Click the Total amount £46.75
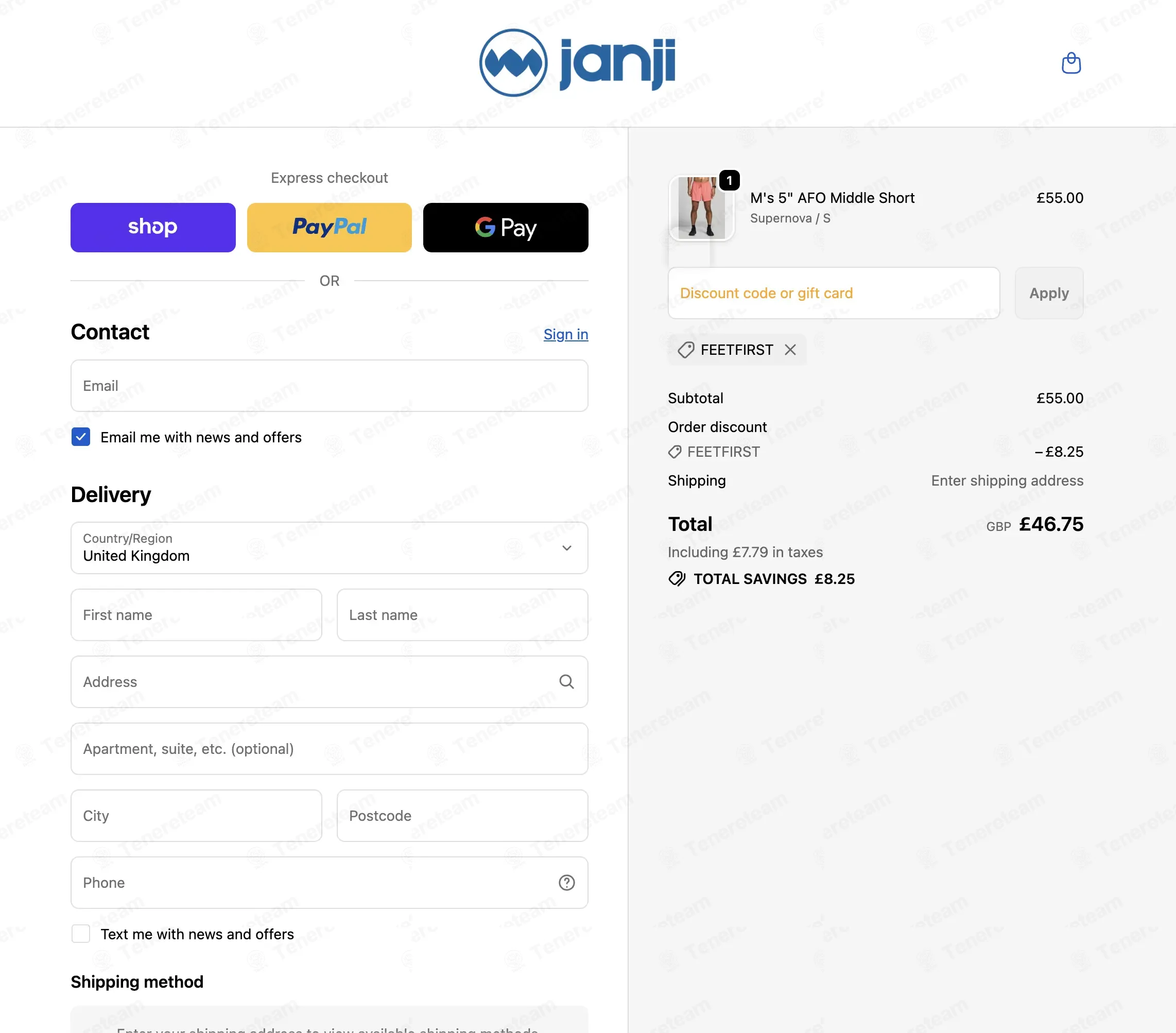Image resolution: width=1176 pixels, height=1033 pixels. coord(1051,524)
